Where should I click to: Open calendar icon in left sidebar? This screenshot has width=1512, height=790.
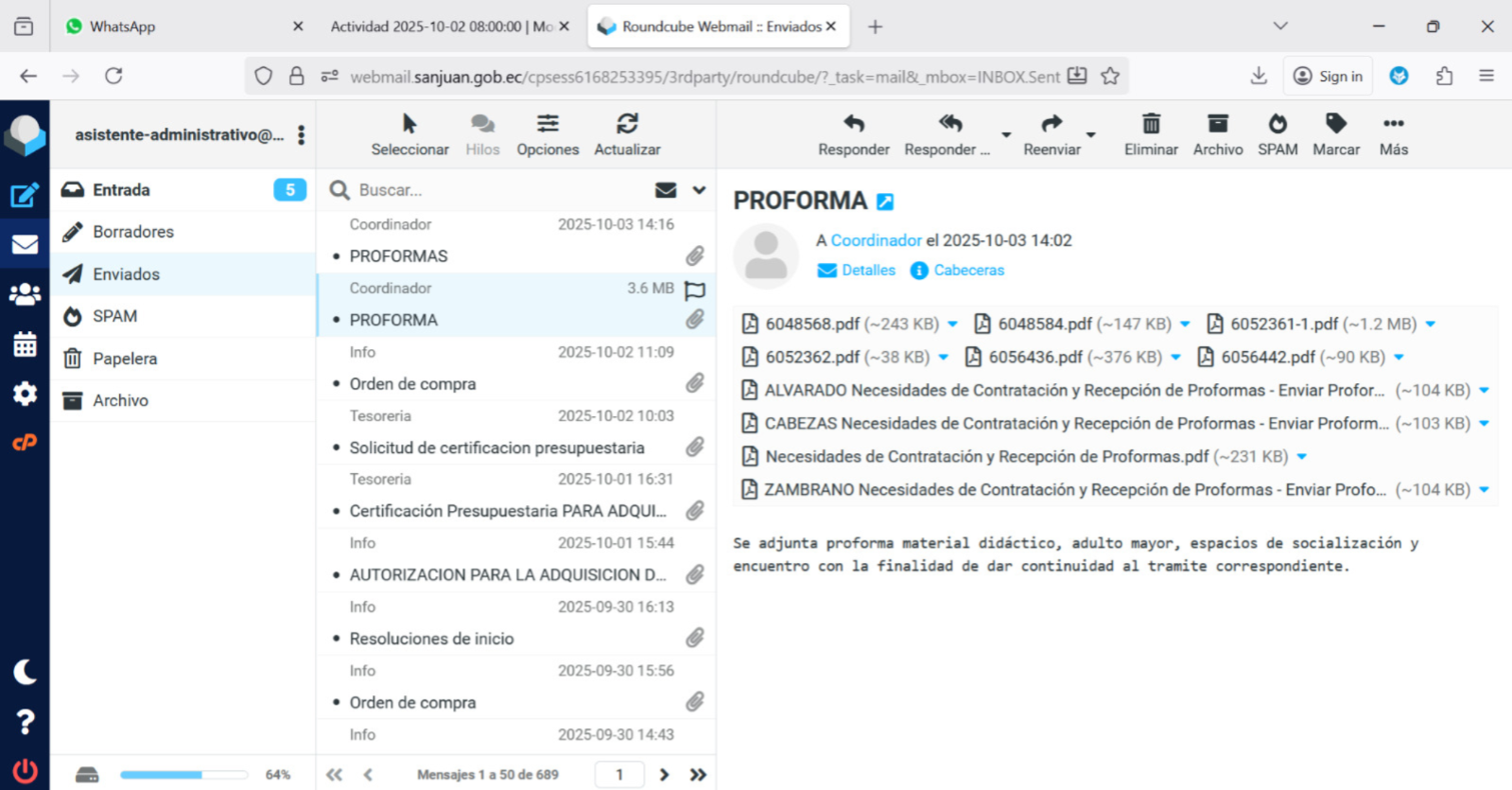point(25,344)
